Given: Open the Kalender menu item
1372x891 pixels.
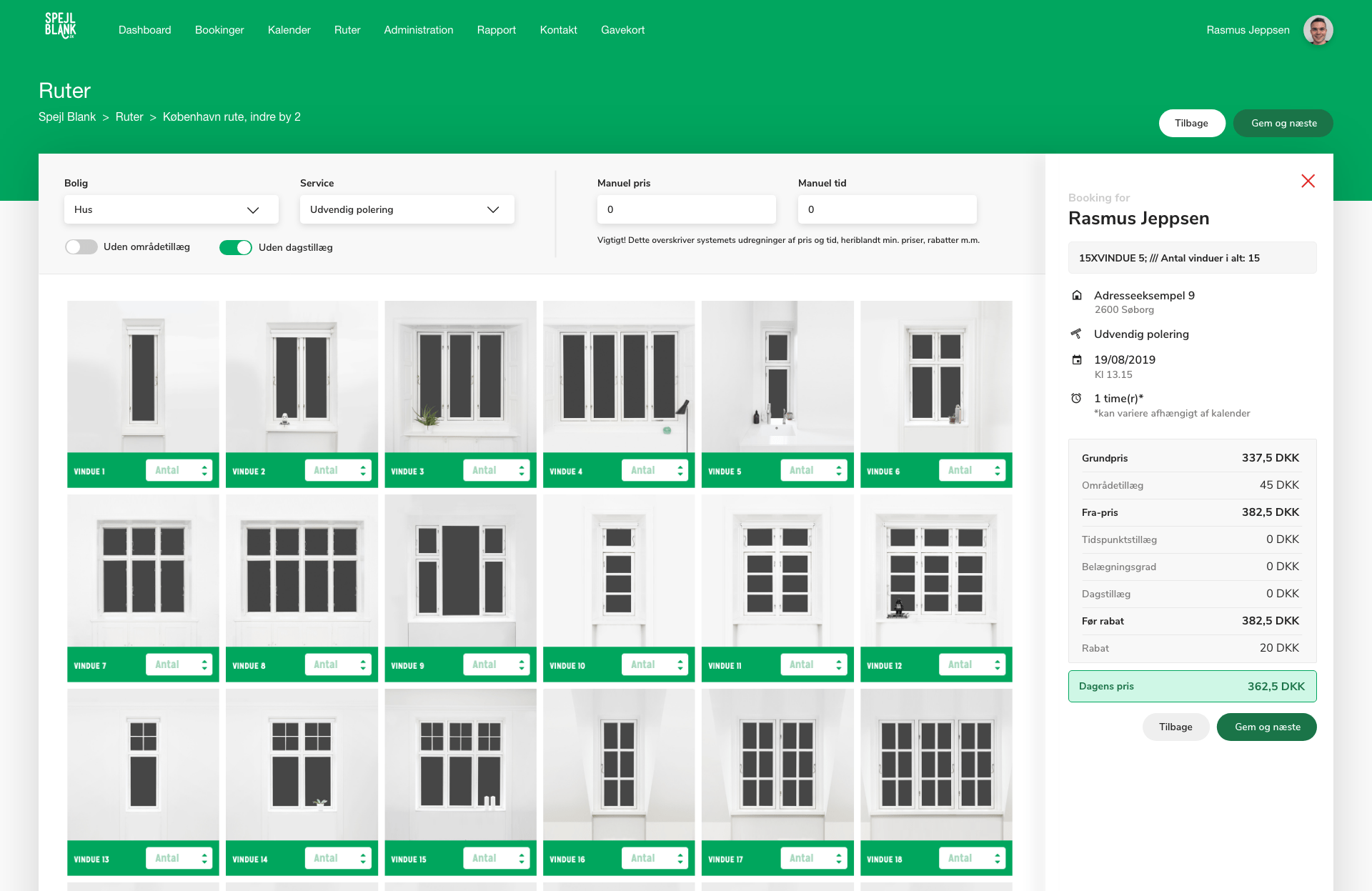Looking at the screenshot, I should click(289, 30).
